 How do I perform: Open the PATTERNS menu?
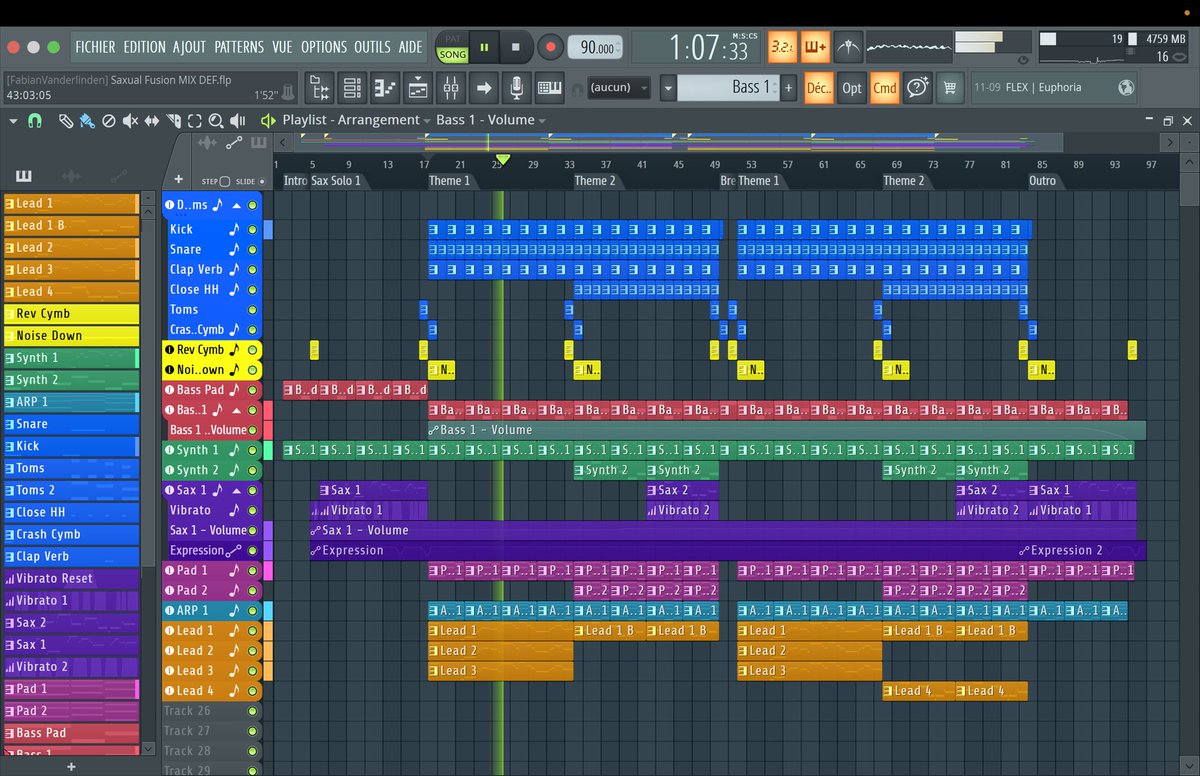239,47
